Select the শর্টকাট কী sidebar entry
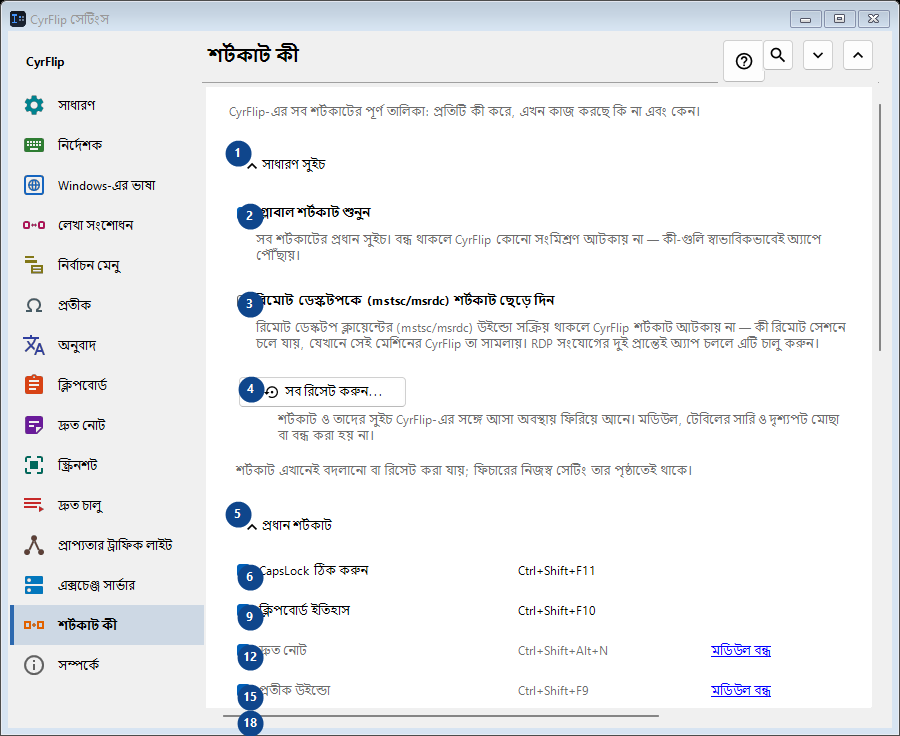This screenshot has height=736, width=900. (107, 625)
